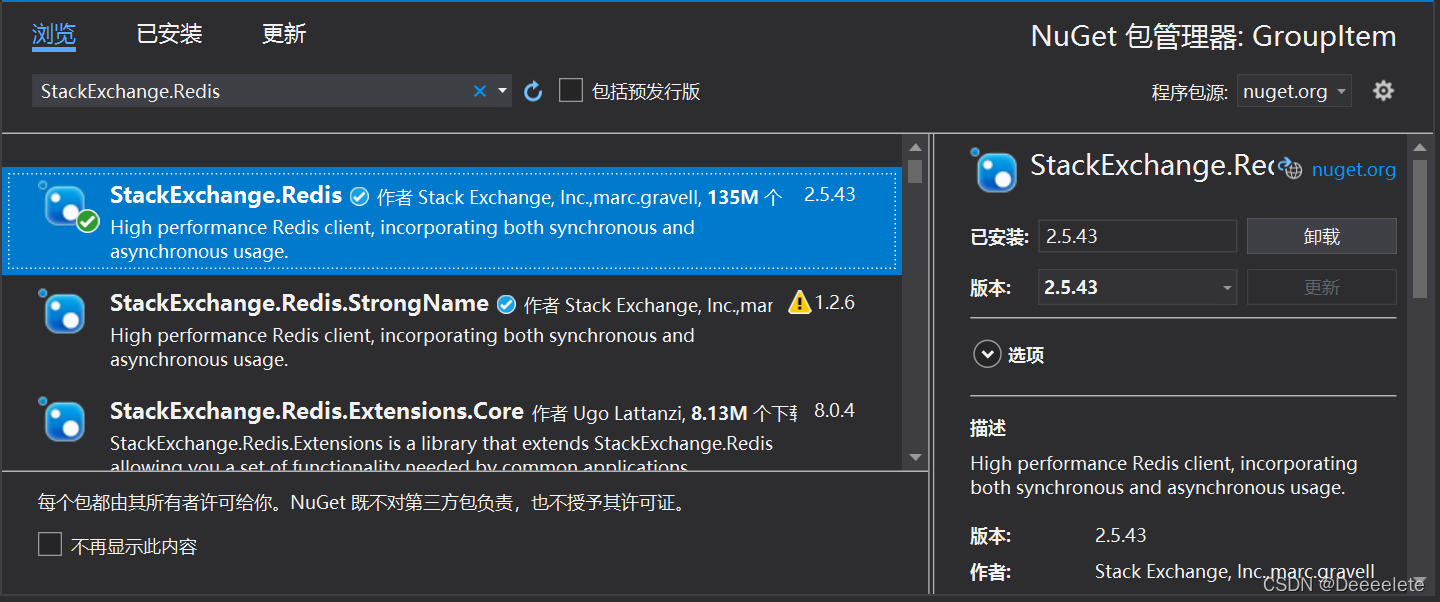Screen dimensions: 1440x602
Task: Click the description heading in details pane
Action: (988, 428)
